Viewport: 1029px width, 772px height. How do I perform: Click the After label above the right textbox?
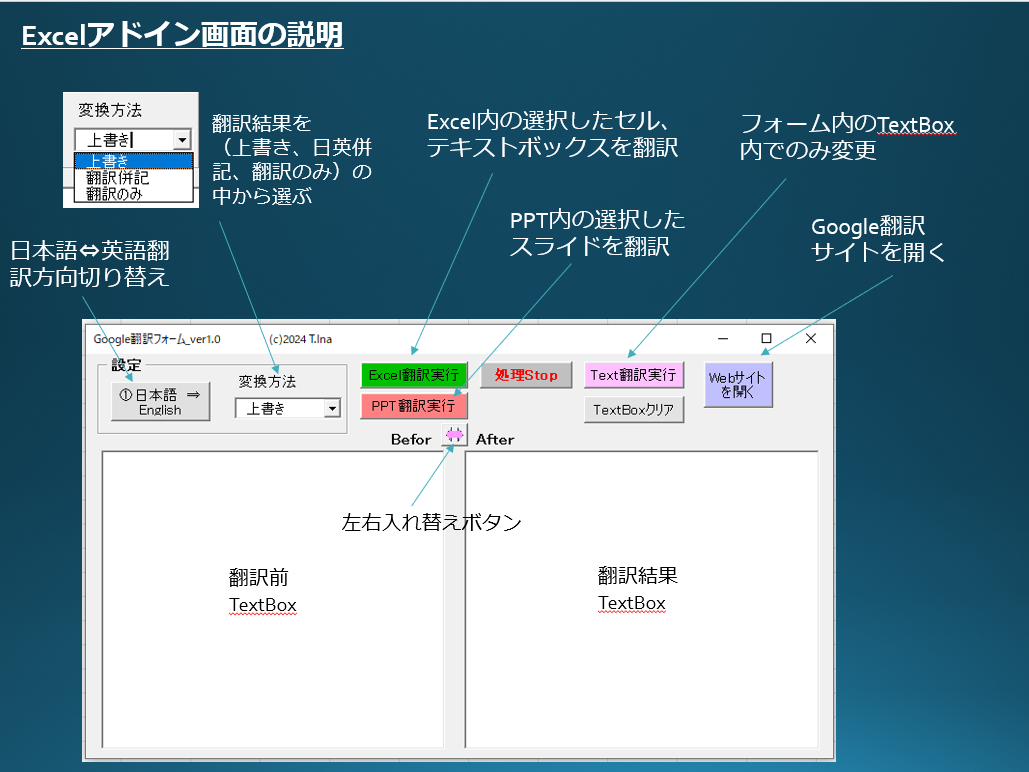[x=493, y=436]
